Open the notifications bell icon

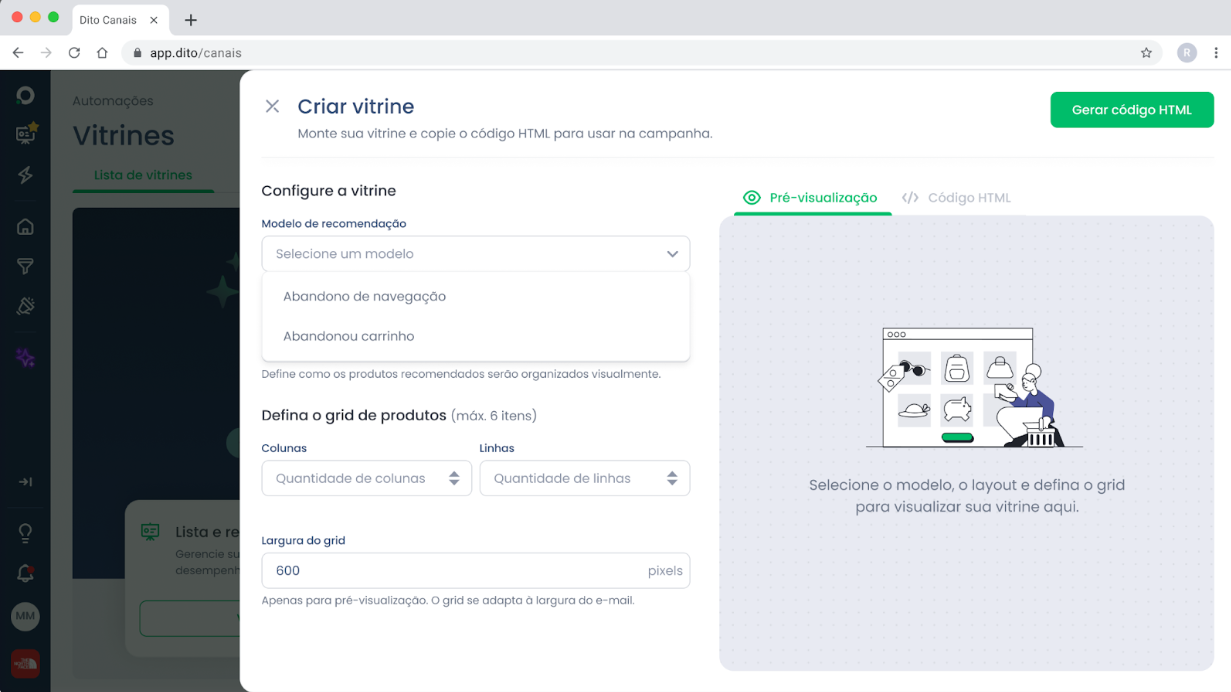(x=26, y=574)
